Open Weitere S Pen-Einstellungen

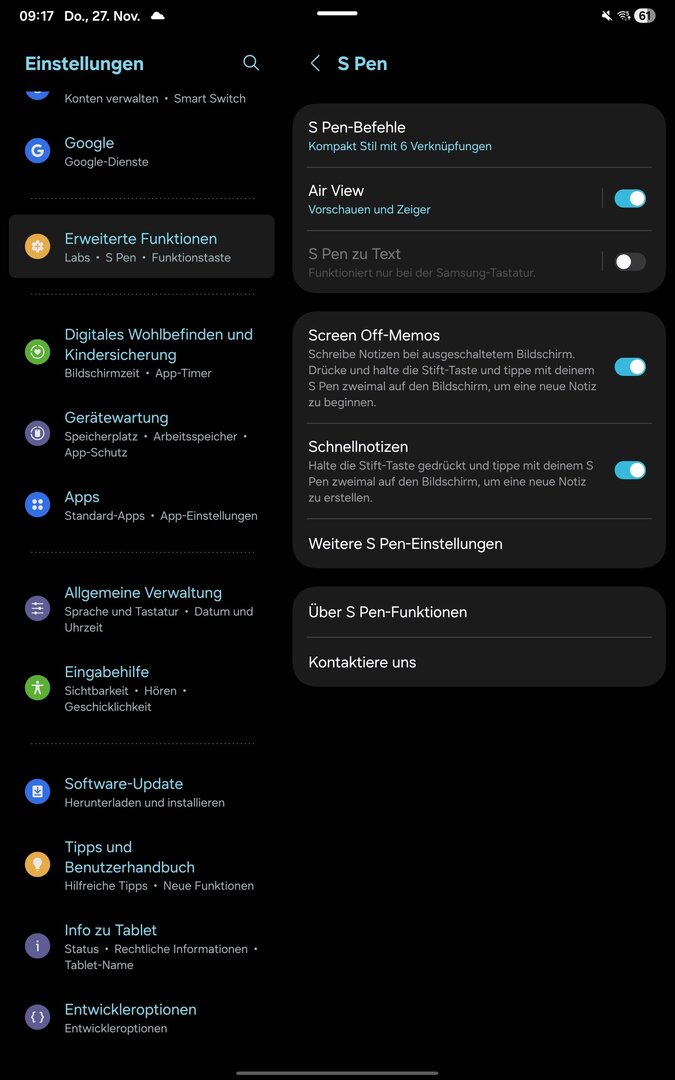pos(479,543)
